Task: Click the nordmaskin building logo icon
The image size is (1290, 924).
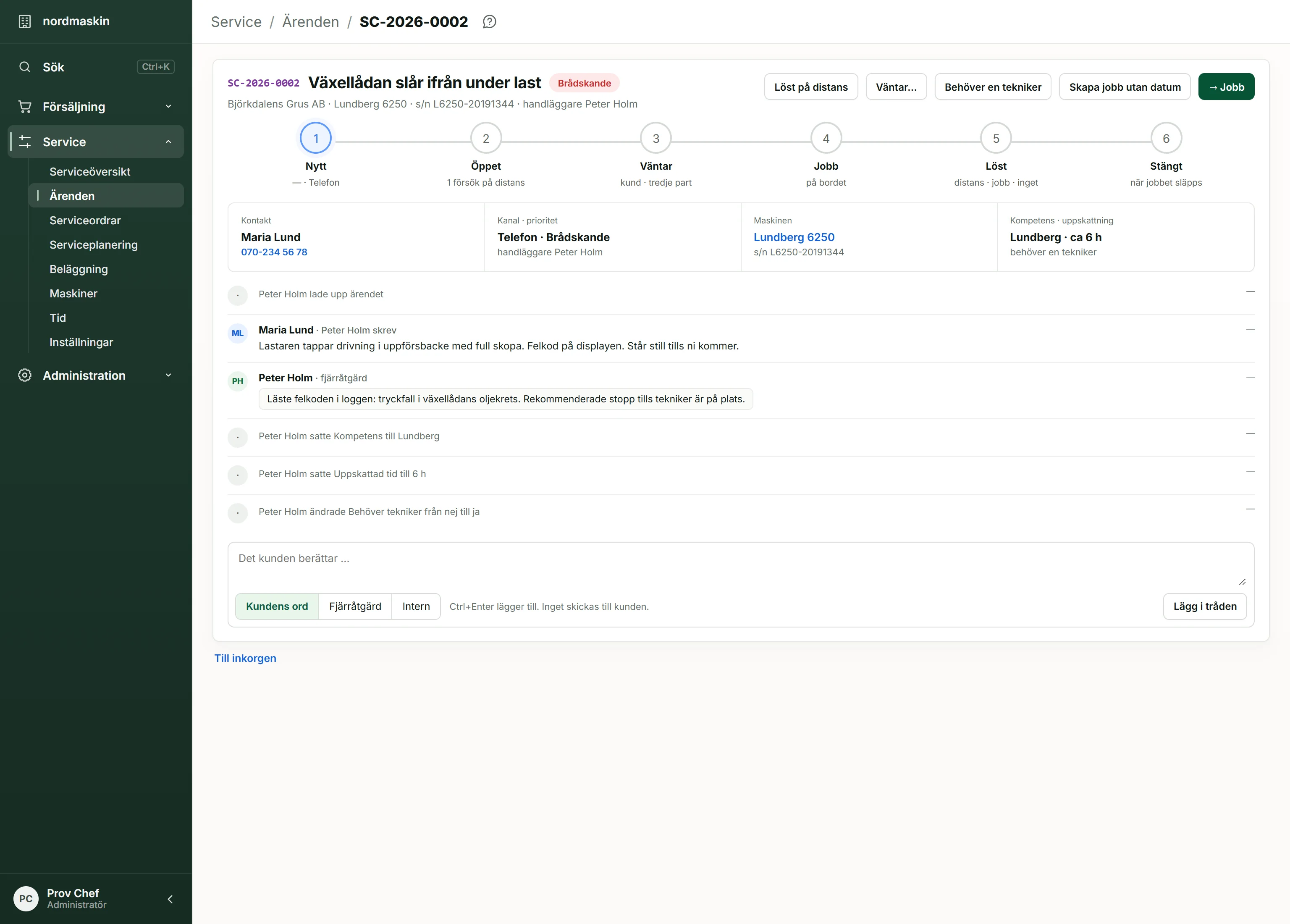Action: [24, 21]
